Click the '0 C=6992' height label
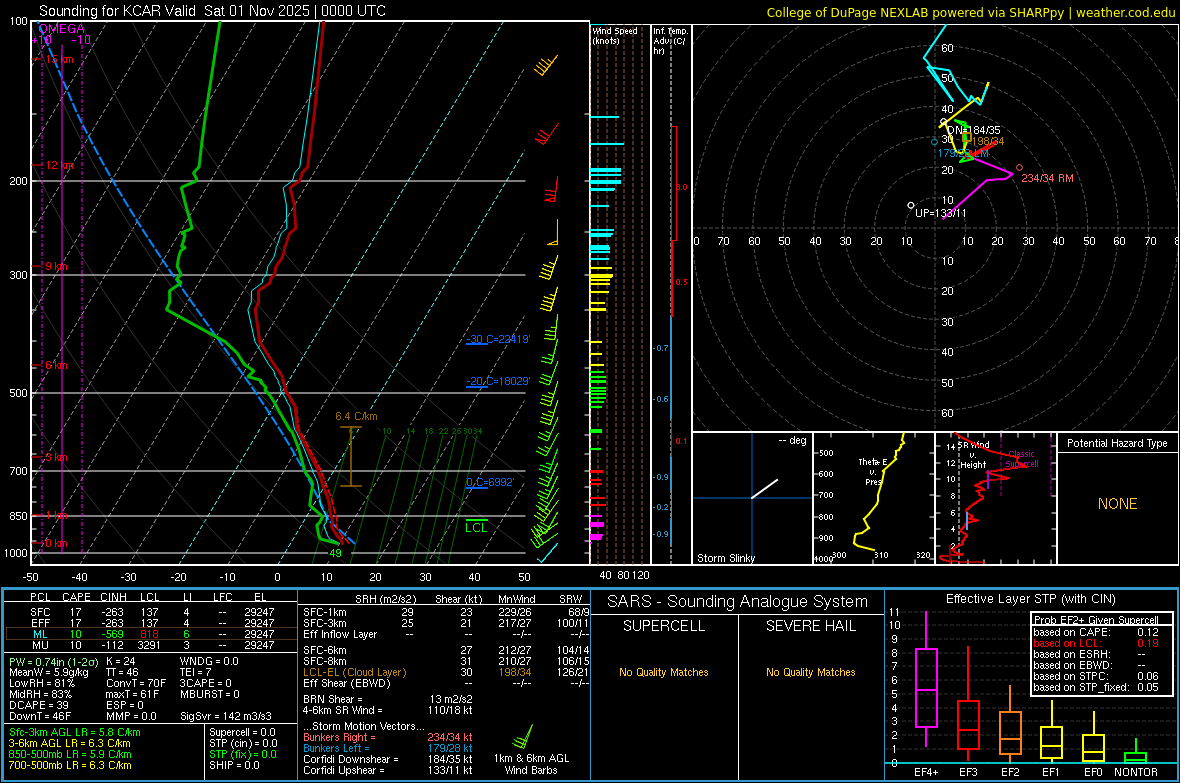Screen dimensions: 1180x783 490,483
